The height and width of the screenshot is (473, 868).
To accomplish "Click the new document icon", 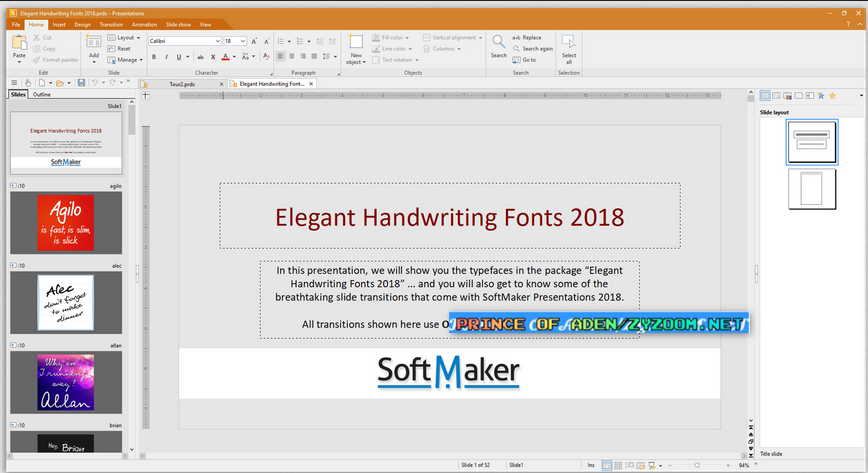I will (x=42, y=83).
